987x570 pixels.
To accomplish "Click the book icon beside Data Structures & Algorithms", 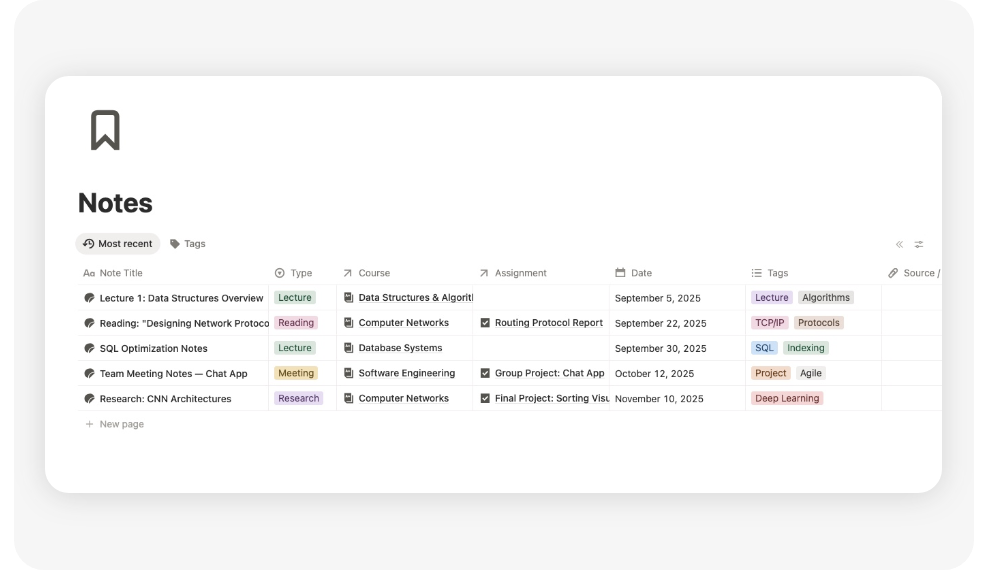I will tap(348, 298).
